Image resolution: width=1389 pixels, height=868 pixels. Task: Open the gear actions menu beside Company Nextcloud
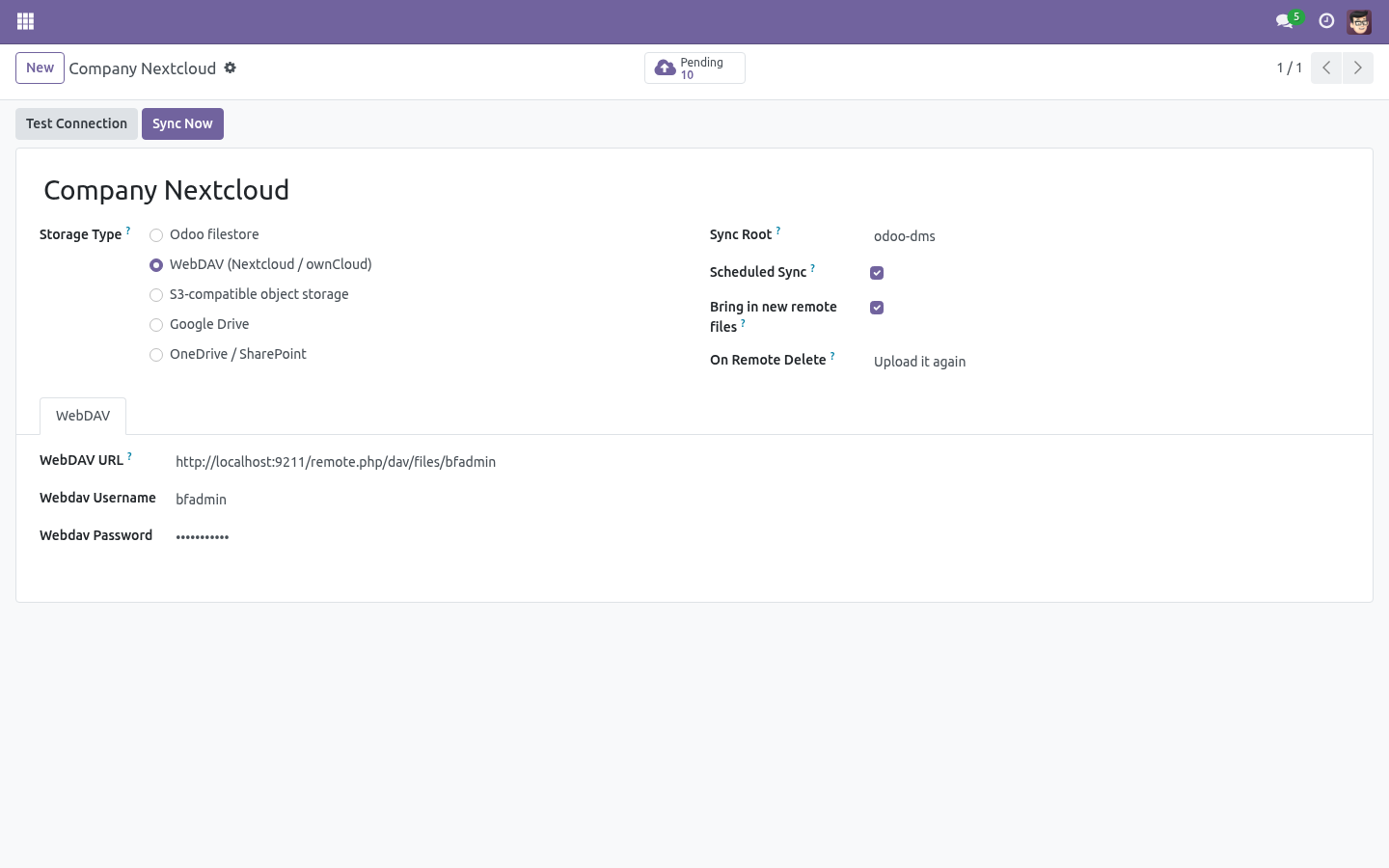(x=231, y=68)
